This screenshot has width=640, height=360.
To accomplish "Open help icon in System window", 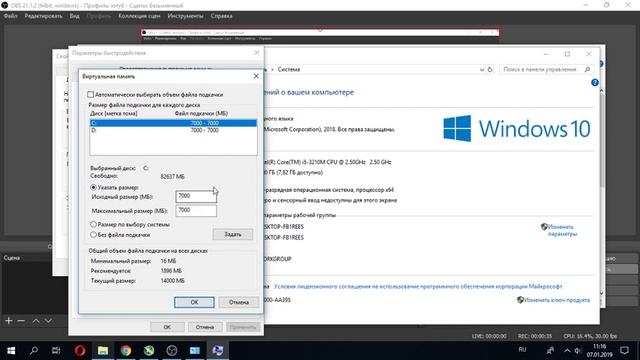I will [595, 82].
